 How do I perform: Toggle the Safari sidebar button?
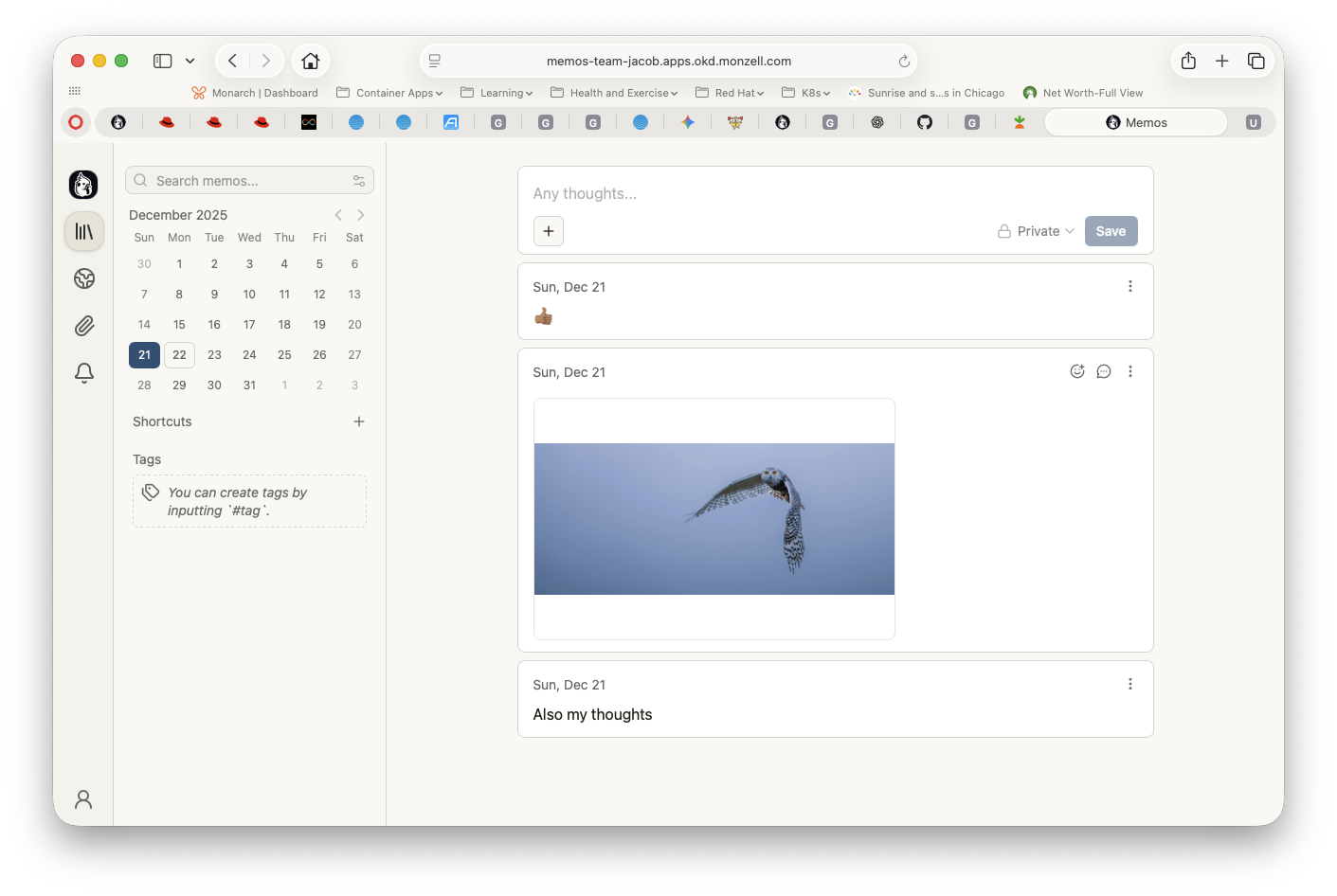pyautogui.click(x=163, y=61)
